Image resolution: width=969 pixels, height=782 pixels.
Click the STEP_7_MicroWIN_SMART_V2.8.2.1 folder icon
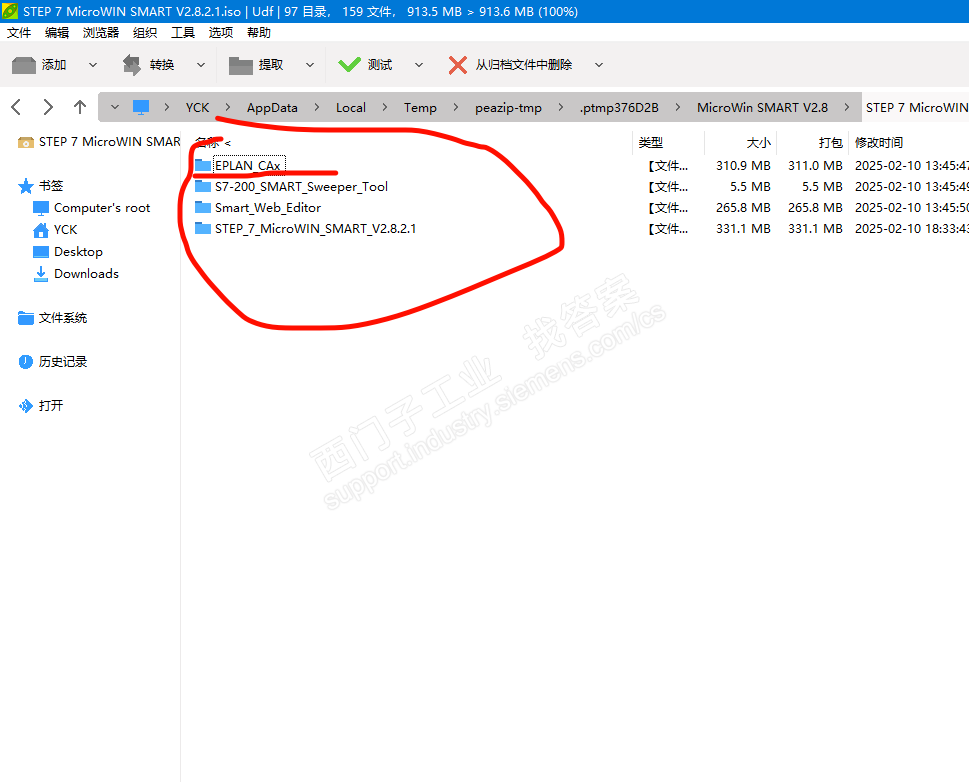click(x=203, y=228)
